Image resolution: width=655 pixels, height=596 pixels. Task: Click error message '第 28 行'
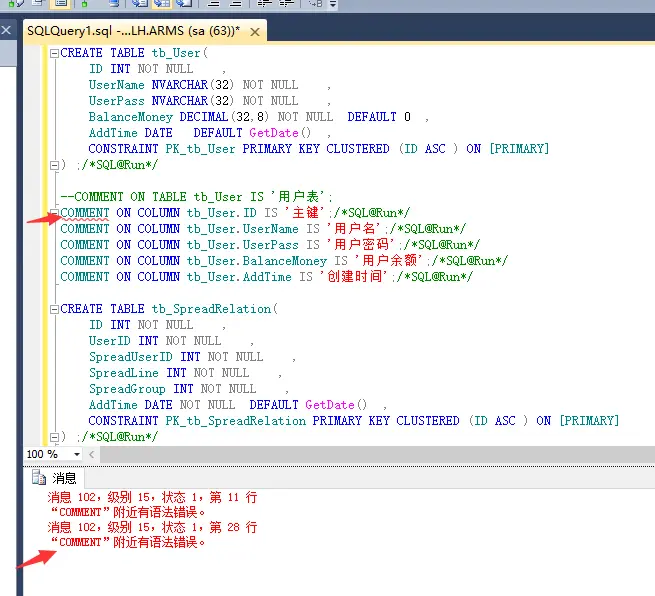[233, 527]
